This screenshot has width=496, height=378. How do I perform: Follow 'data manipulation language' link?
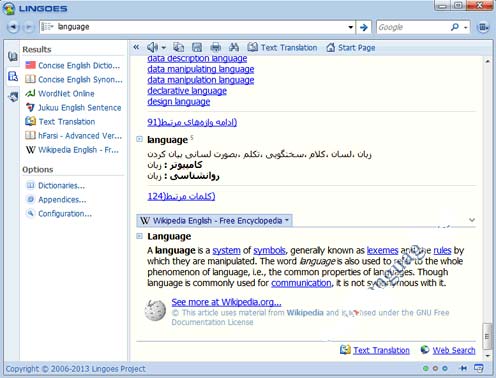pos(201,80)
